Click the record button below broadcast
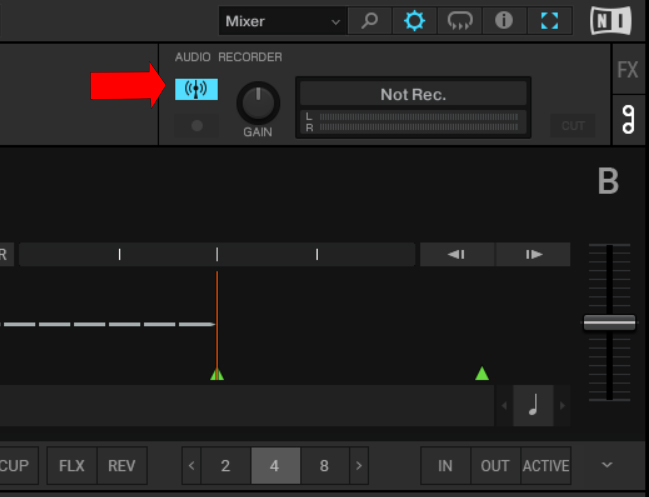The width and height of the screenshot is (649, 497). tap(196, 126)
